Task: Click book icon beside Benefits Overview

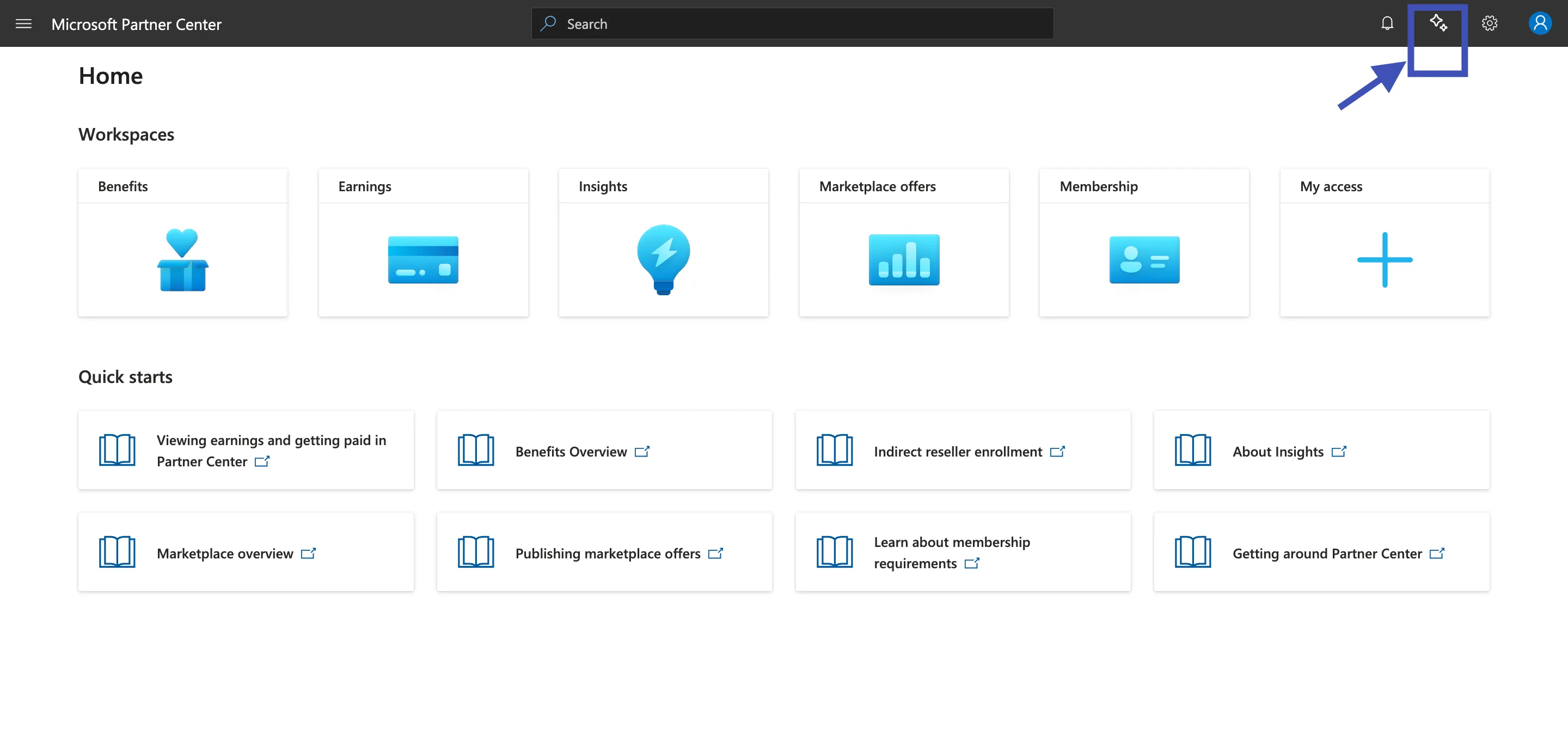Action: (x=476, y=450)
